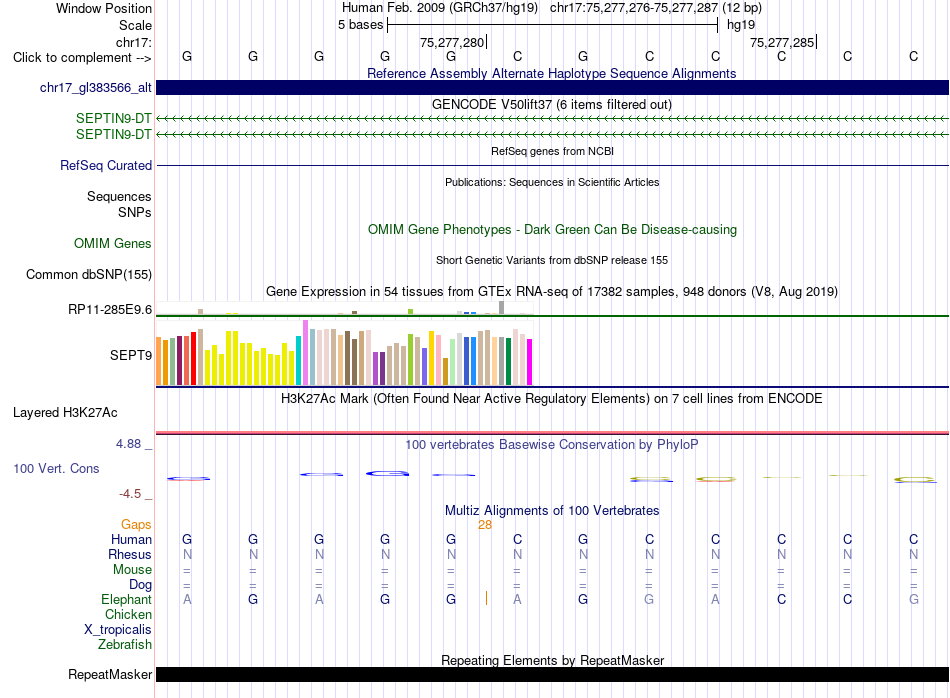Click the 'RefSeq genes from NCBI' title
The width and height of the screenshot is (950, 698).
[553, 151]
